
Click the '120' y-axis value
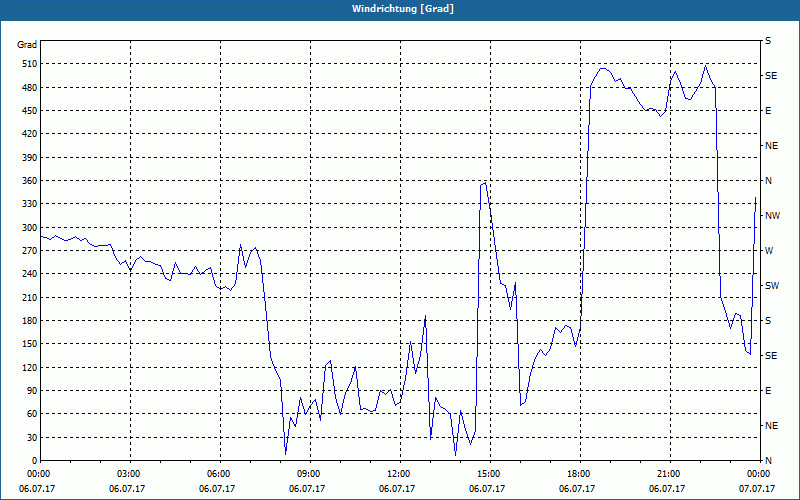click(x=30, y=367)
